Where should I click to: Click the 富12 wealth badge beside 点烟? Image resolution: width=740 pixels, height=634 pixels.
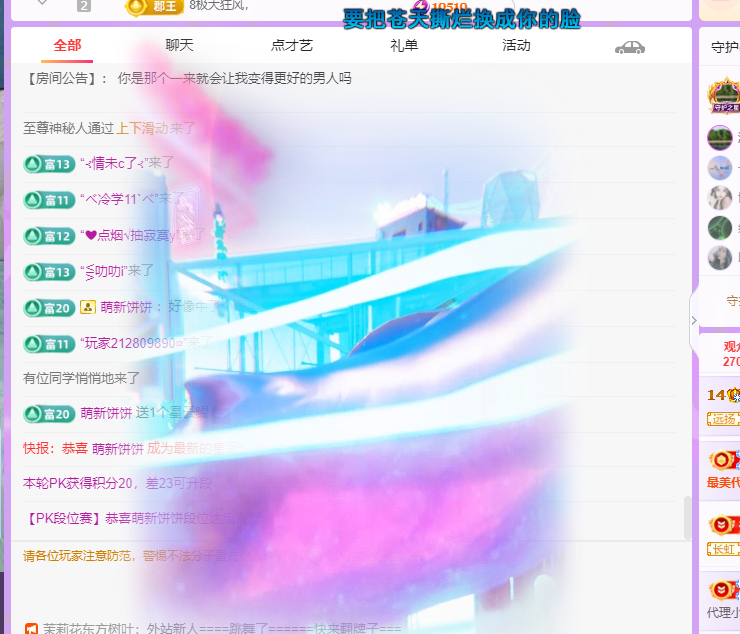coord(49,236)
